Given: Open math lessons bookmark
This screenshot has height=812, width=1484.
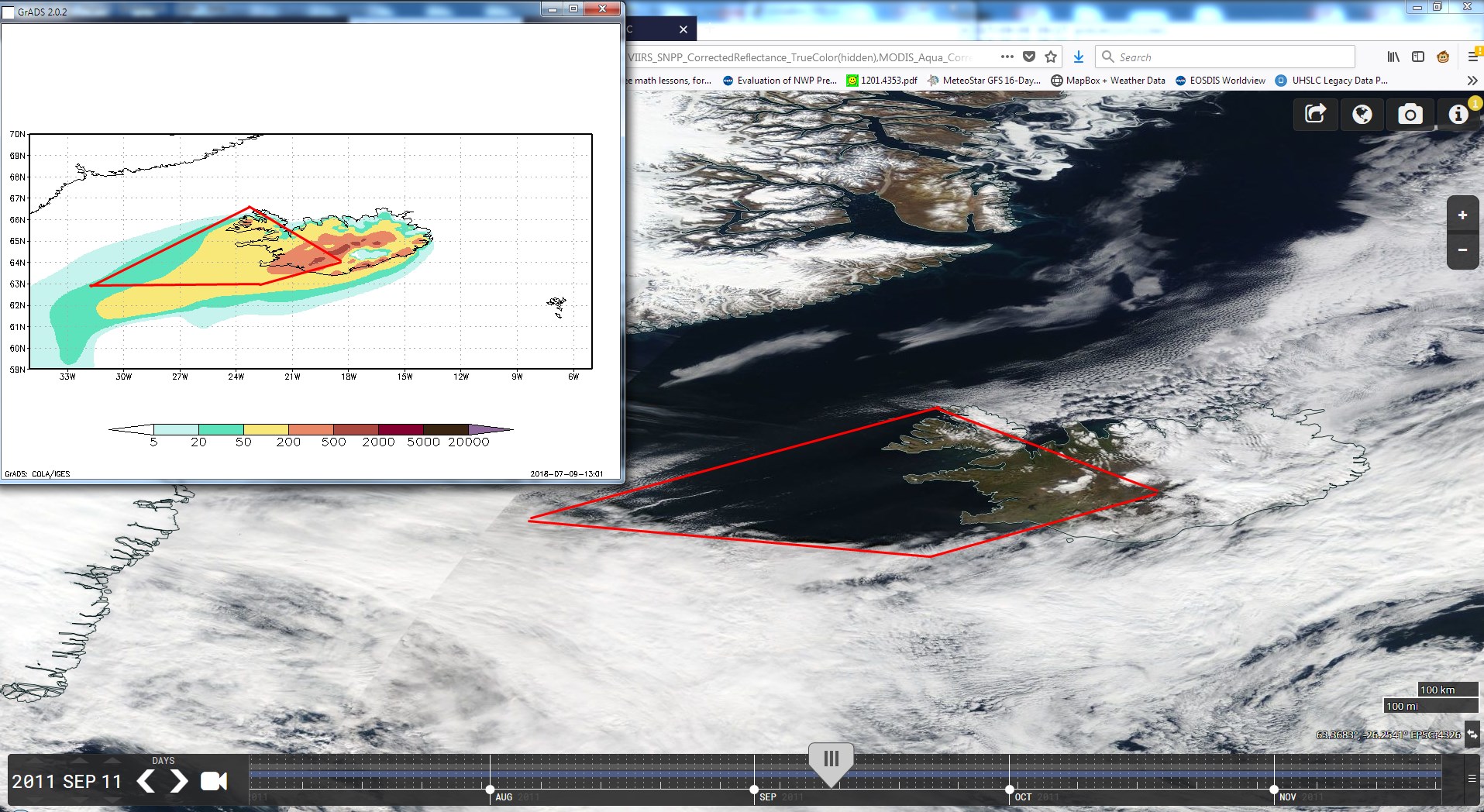Looking at the screenshot, I should pos(670,81).
